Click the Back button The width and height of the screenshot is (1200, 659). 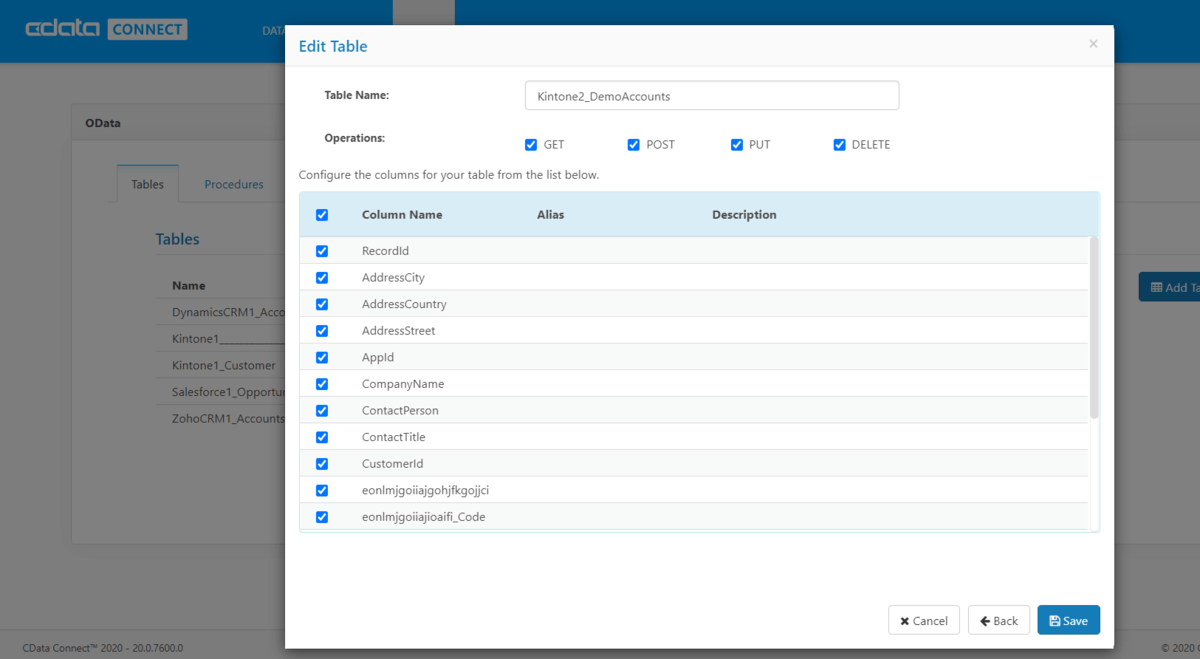[x=999, y=620]
